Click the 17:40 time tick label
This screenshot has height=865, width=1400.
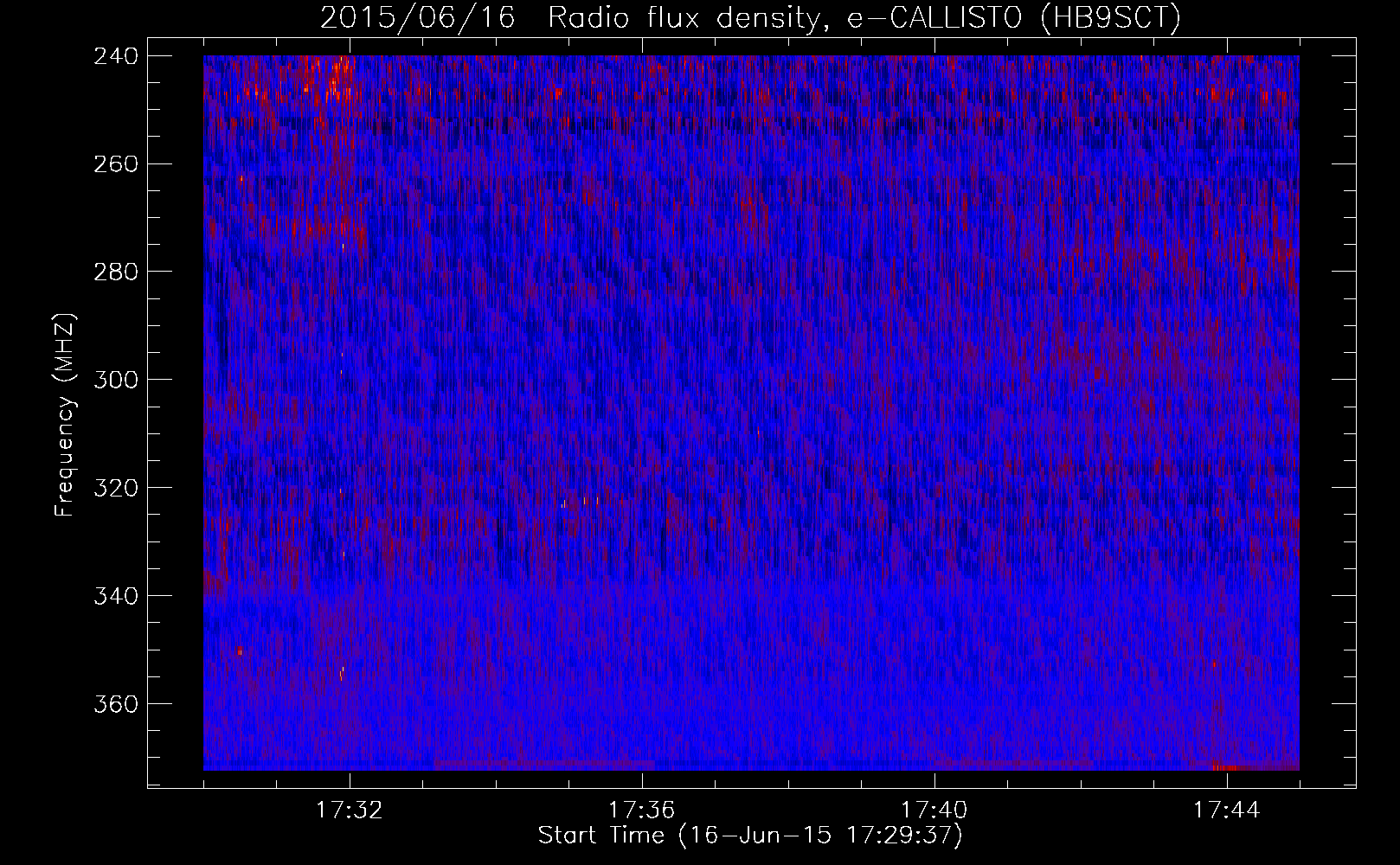(934, 811)
